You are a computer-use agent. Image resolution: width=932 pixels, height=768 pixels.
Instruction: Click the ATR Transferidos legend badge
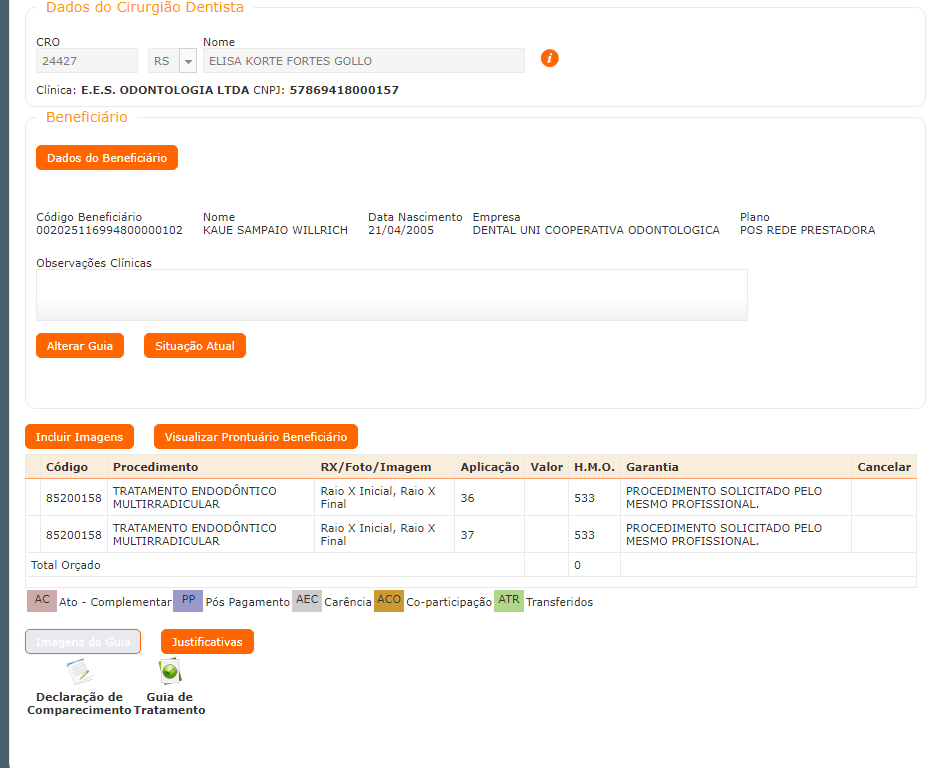click(509, 600)
